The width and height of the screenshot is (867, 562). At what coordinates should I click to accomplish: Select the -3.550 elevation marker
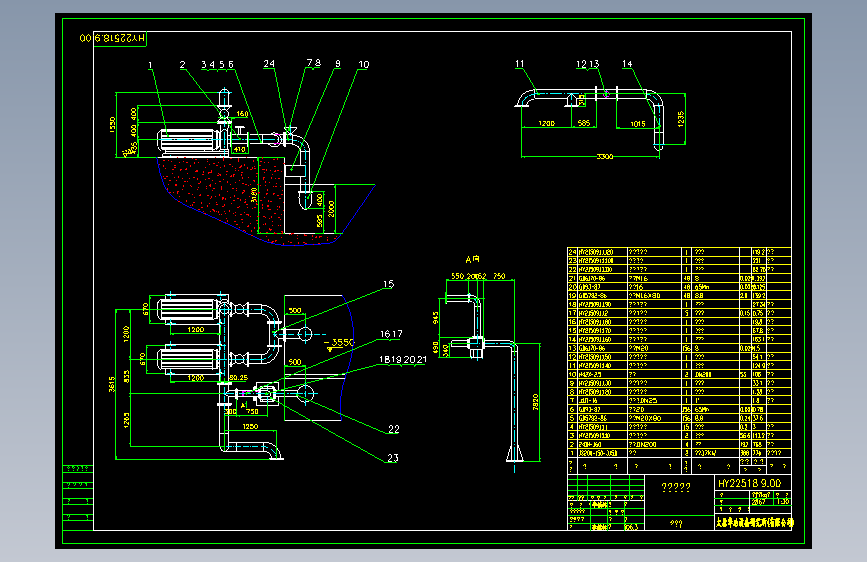tap(338, 343)
